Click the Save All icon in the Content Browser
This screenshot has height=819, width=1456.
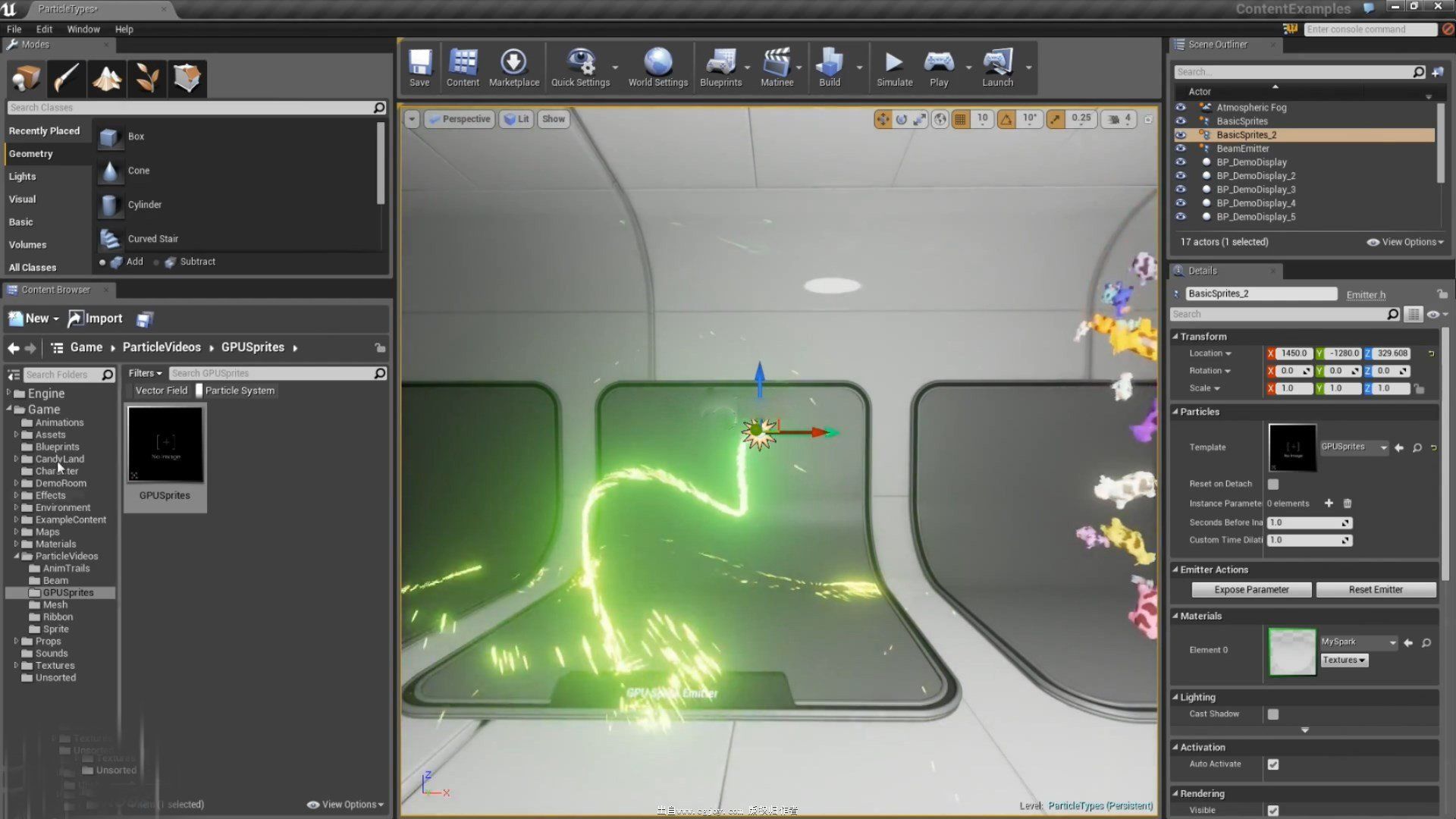[144, 319]
